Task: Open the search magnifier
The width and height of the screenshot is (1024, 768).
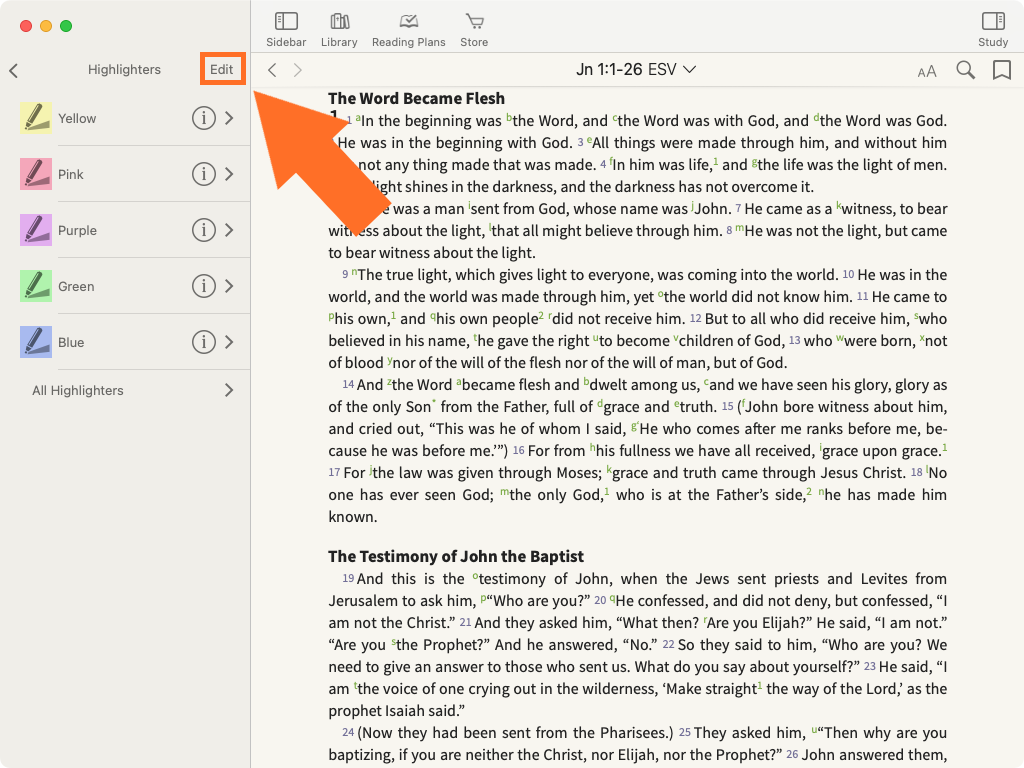Action: point(965,70)
